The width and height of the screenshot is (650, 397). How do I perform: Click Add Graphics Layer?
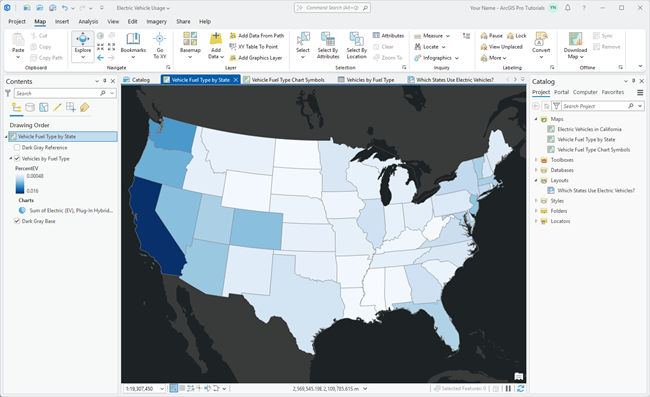point(256,58)
